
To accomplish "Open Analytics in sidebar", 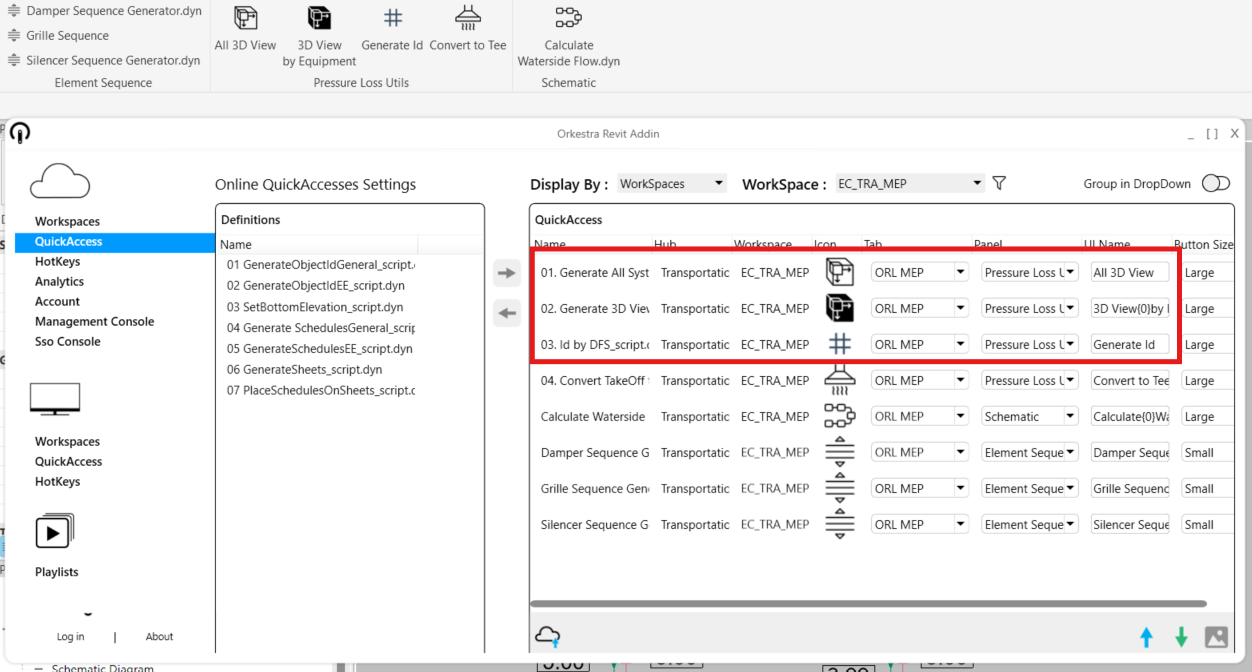I will coord(59,281).
